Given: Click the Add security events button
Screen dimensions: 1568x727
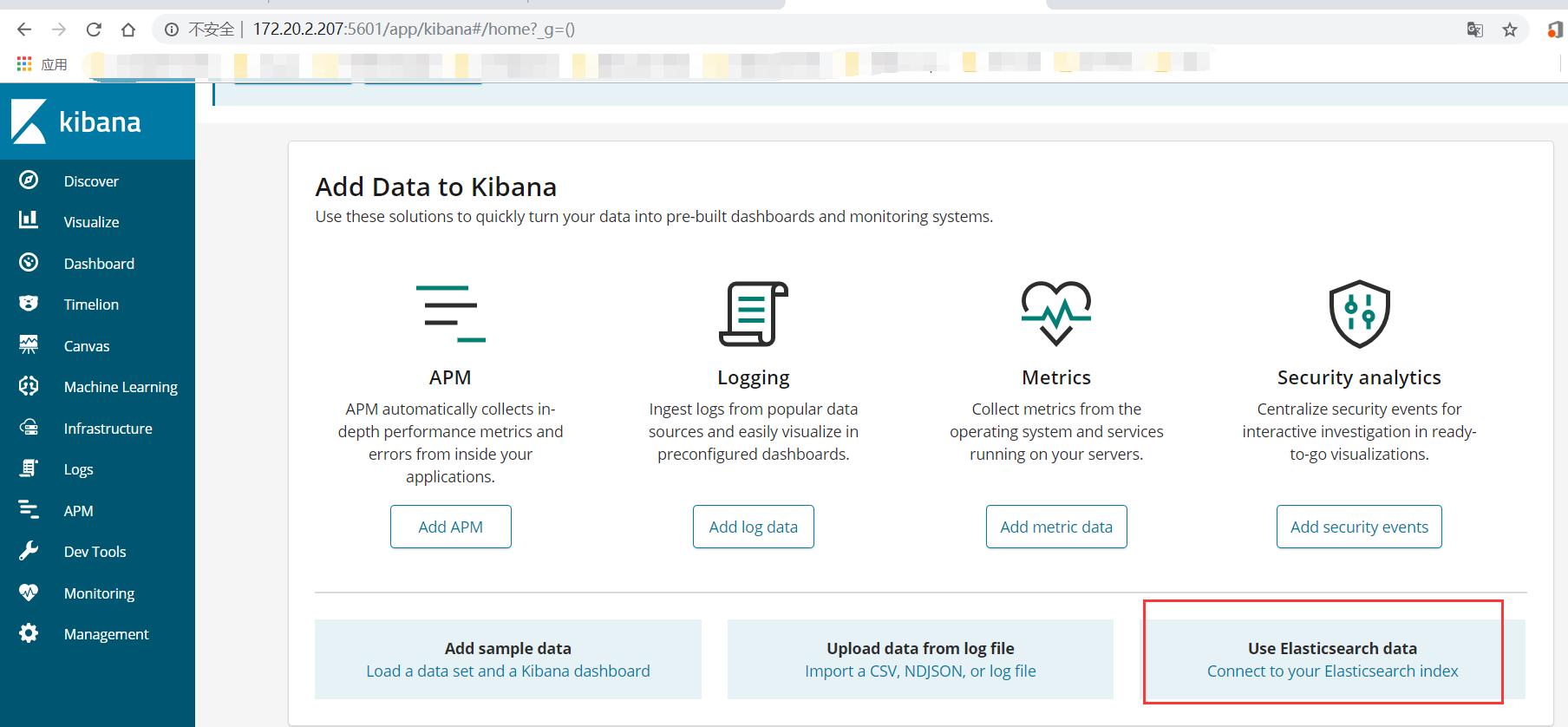Looking at the screenshot, I should 1359,527.
